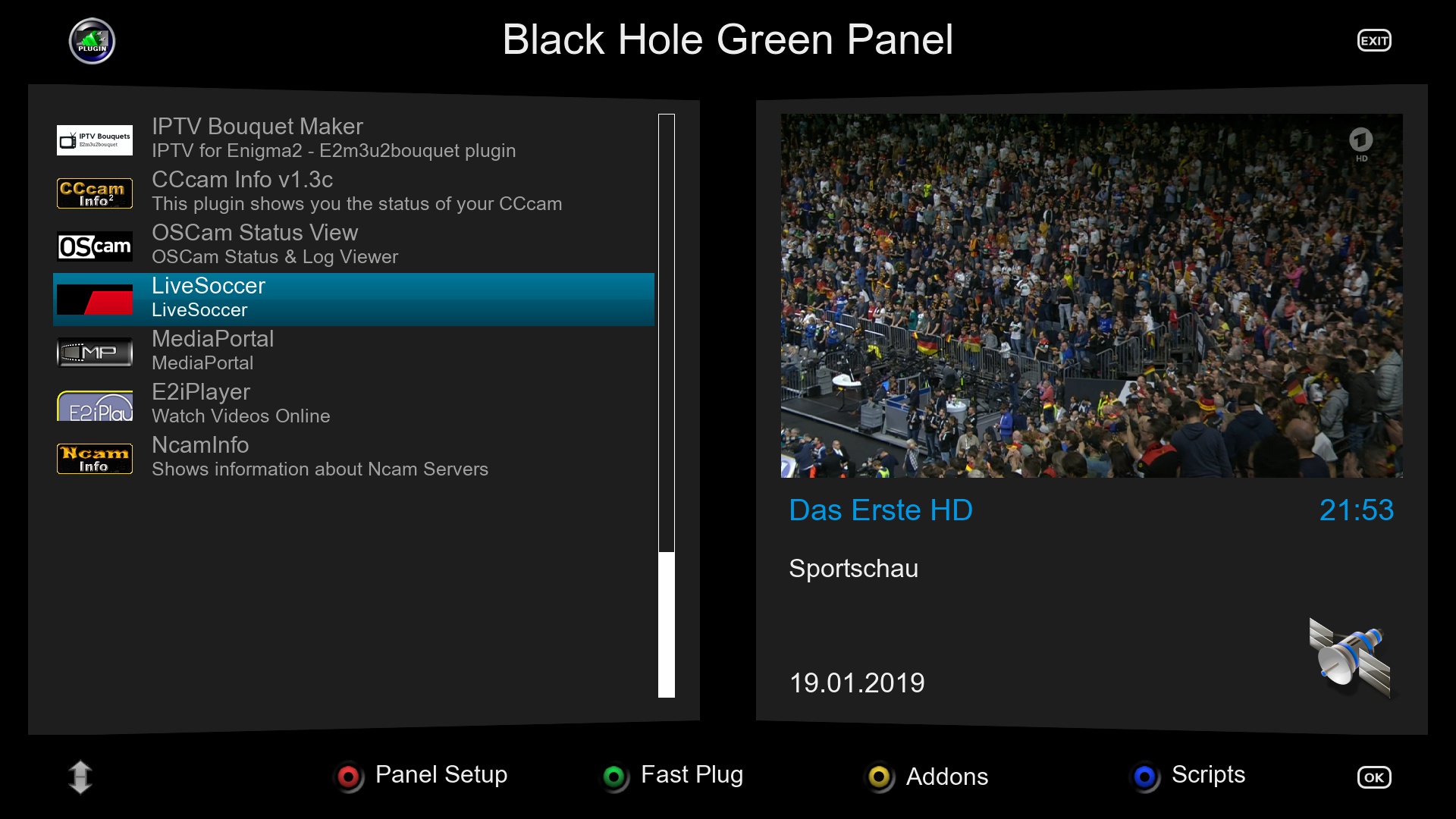Open the MediaPortal title entry
This screenshot has height=819, width=1456.
pyautogui.click(x=212, y=339)
